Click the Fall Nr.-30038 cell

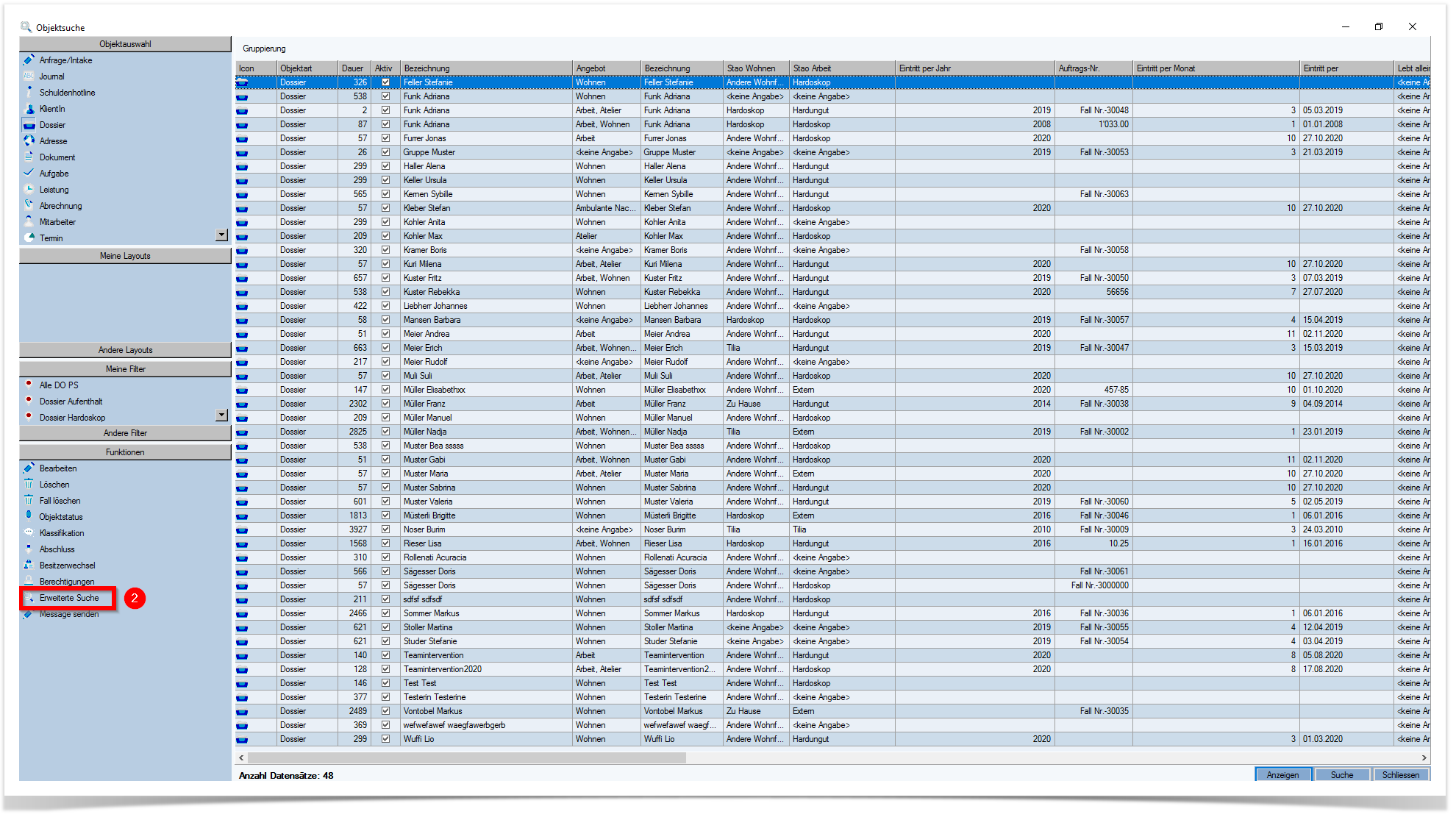[x=1093, y=404]
